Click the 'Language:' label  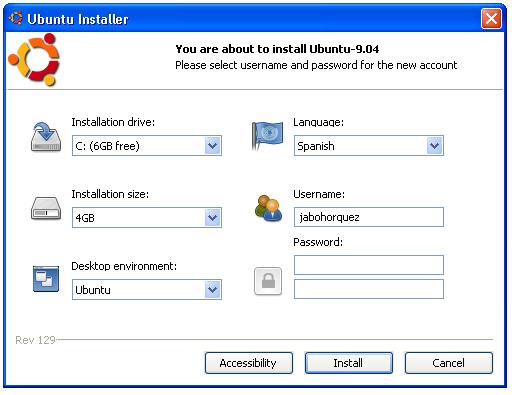[x=318, y=122]
